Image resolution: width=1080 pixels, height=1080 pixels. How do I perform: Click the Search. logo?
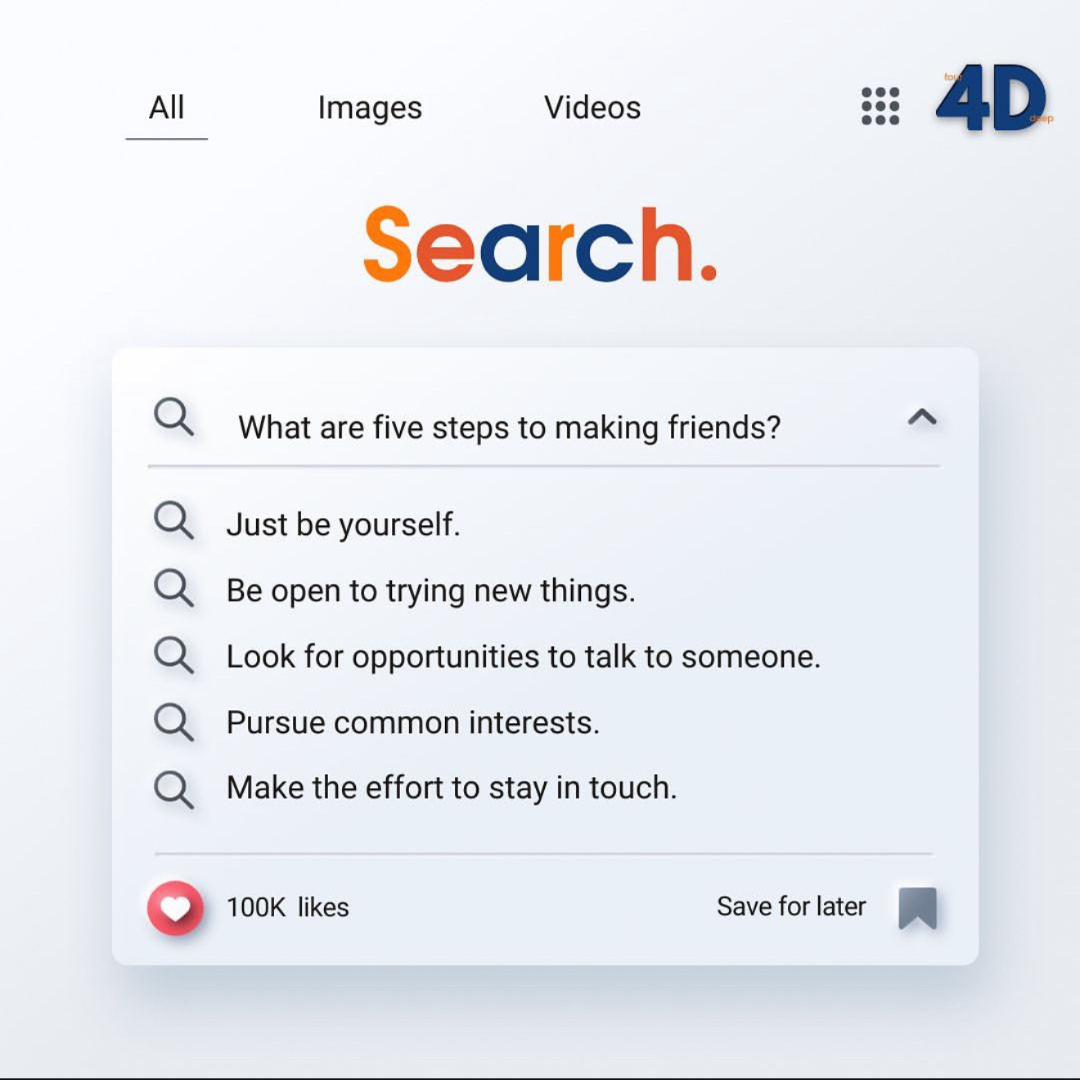coord(540,245)
